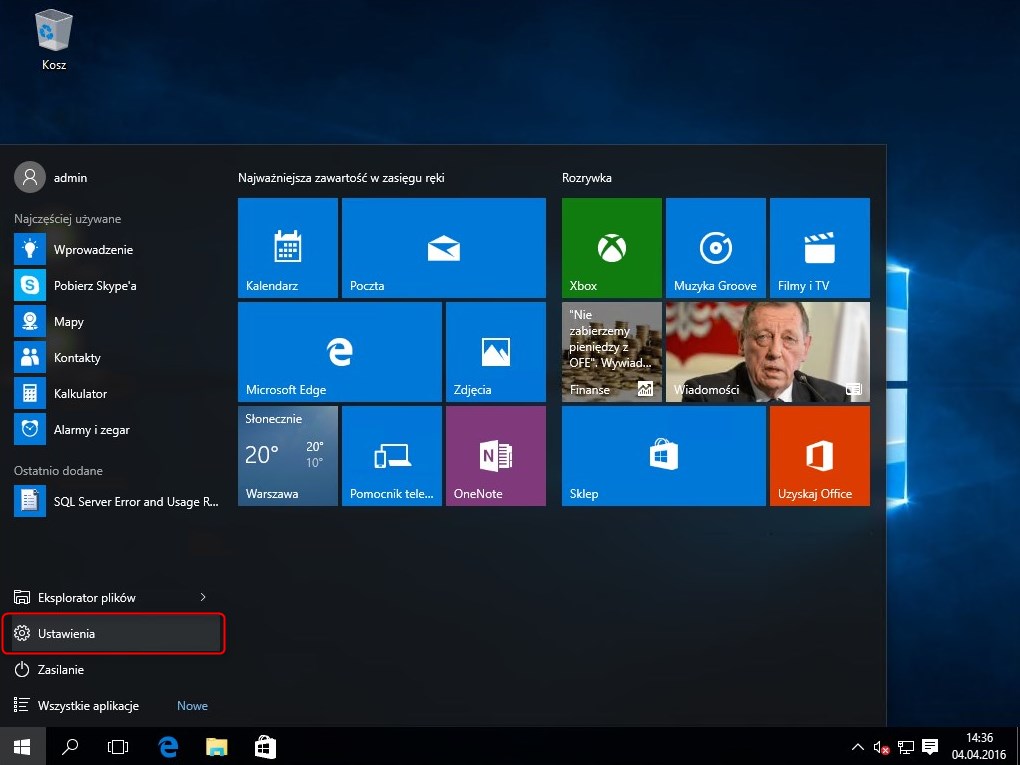Viewport: 1020px width, 765px height.
Task: Open Kalkulator from most used list
Action: click(x=80, y=394)
